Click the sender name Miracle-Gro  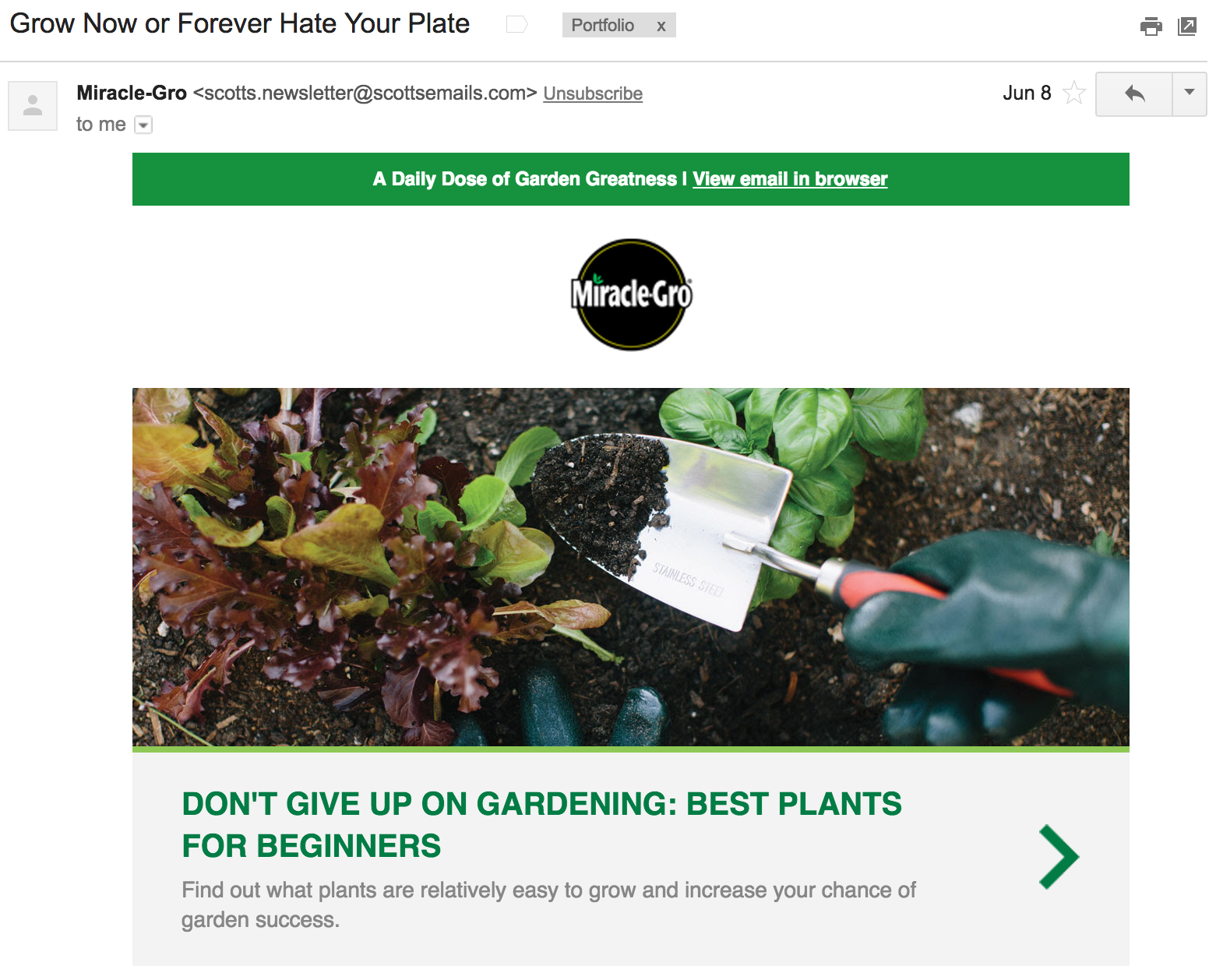tap(132, 93)
